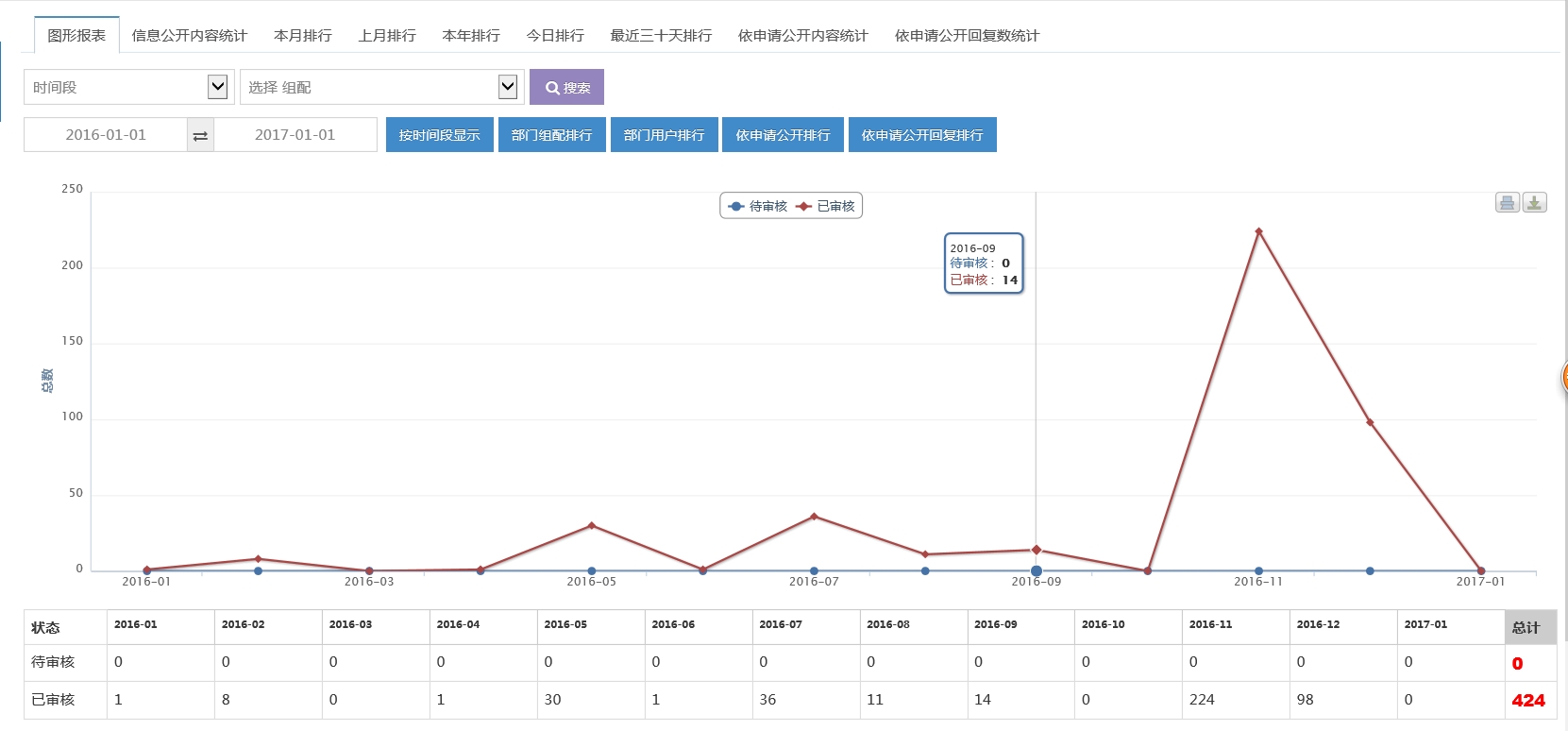1568x731 pixels.
Task: Click the chart print icon
Action: [x=1508, y=203]
